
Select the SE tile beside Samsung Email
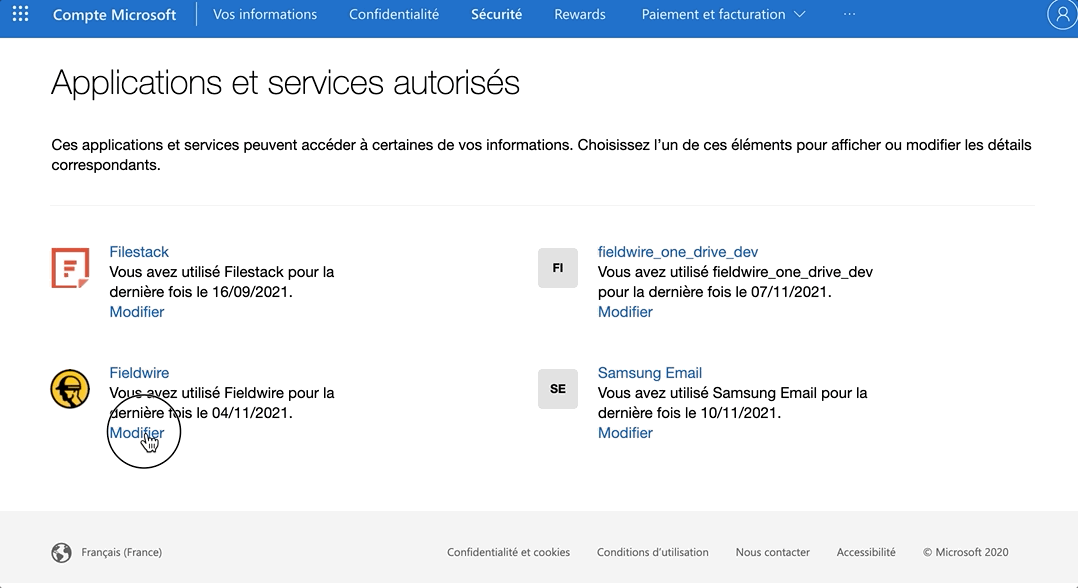pyautogui.click(x=558, y=389)
